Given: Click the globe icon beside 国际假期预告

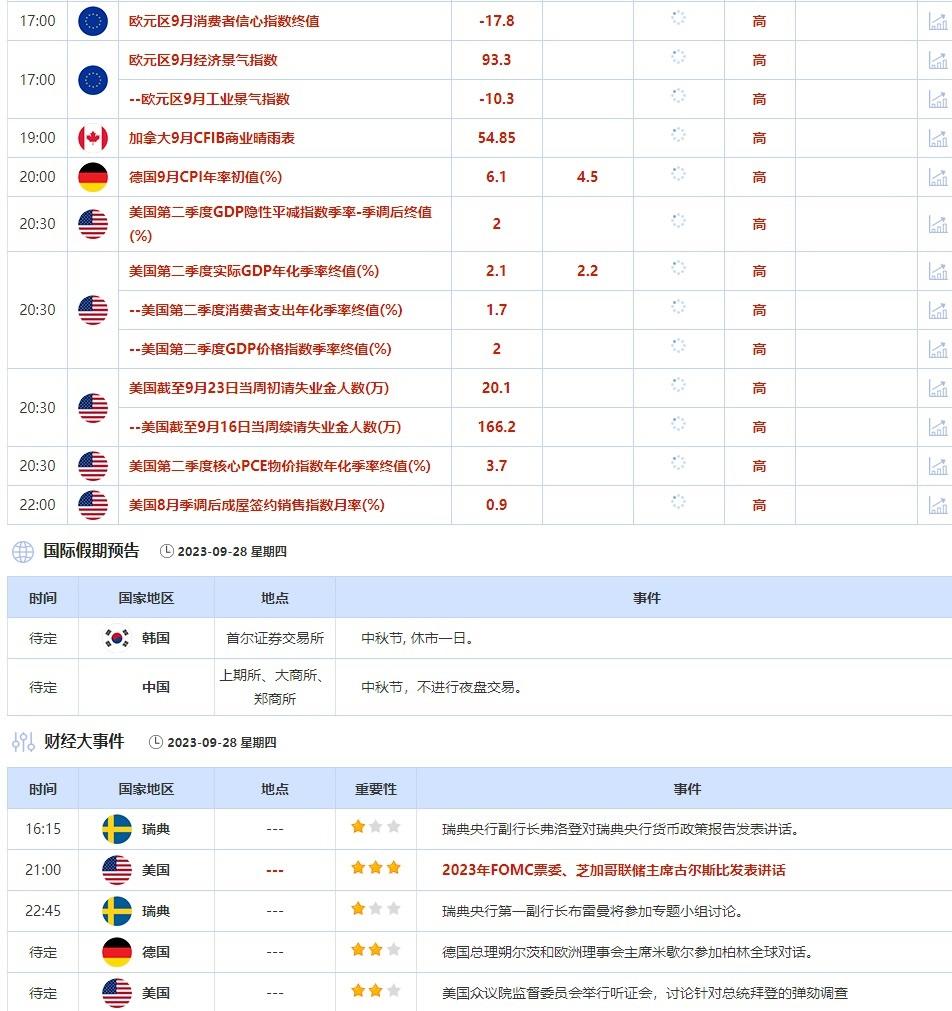Looking at the screenshot, I should point(23,552).
